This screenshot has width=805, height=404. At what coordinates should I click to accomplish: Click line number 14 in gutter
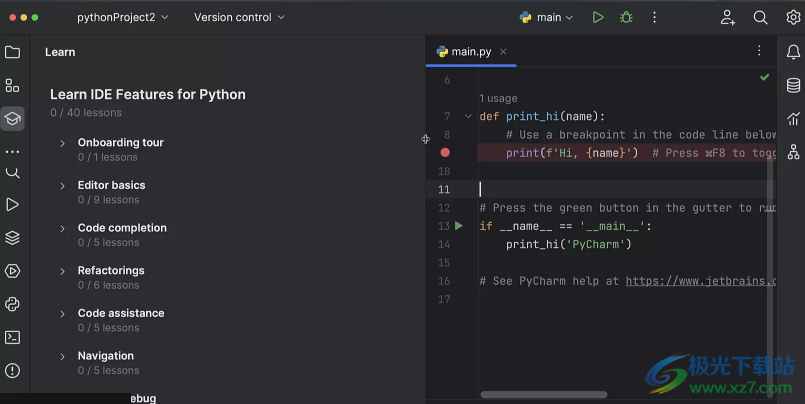(x=444, y=244)
